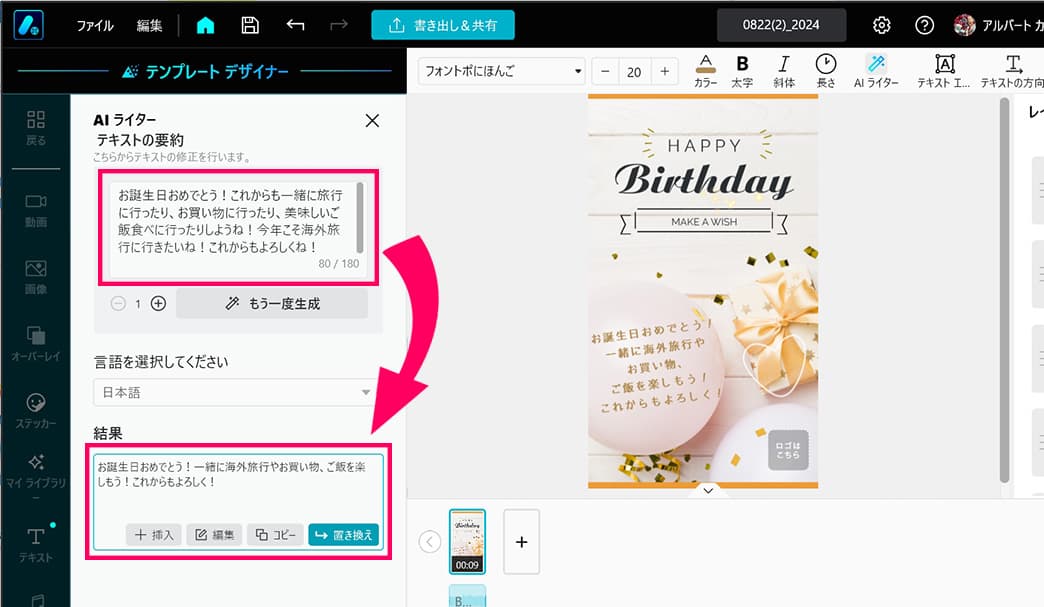Screen dimensions: 1044x607
Task: Click the user profile avatar
Action: [x=964, y=25]
